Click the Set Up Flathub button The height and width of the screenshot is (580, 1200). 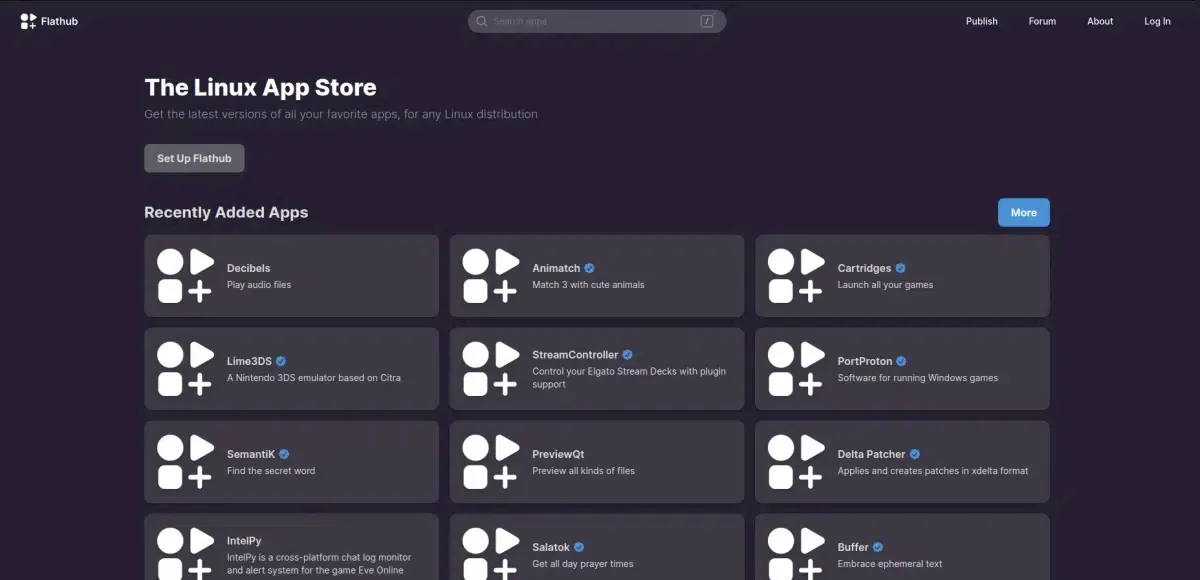coord(194,158)
